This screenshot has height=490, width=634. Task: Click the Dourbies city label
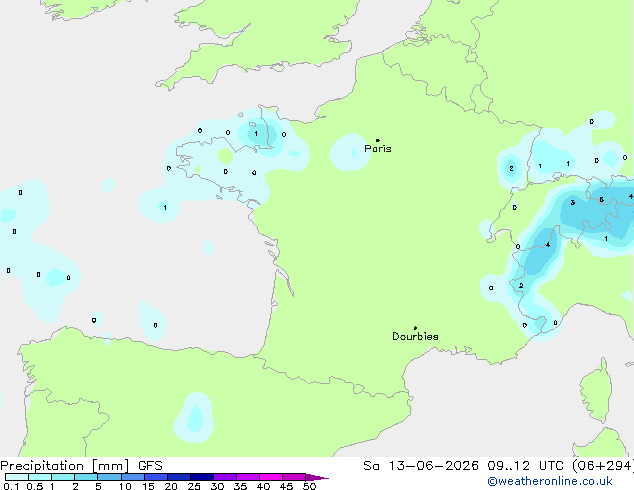415,336
